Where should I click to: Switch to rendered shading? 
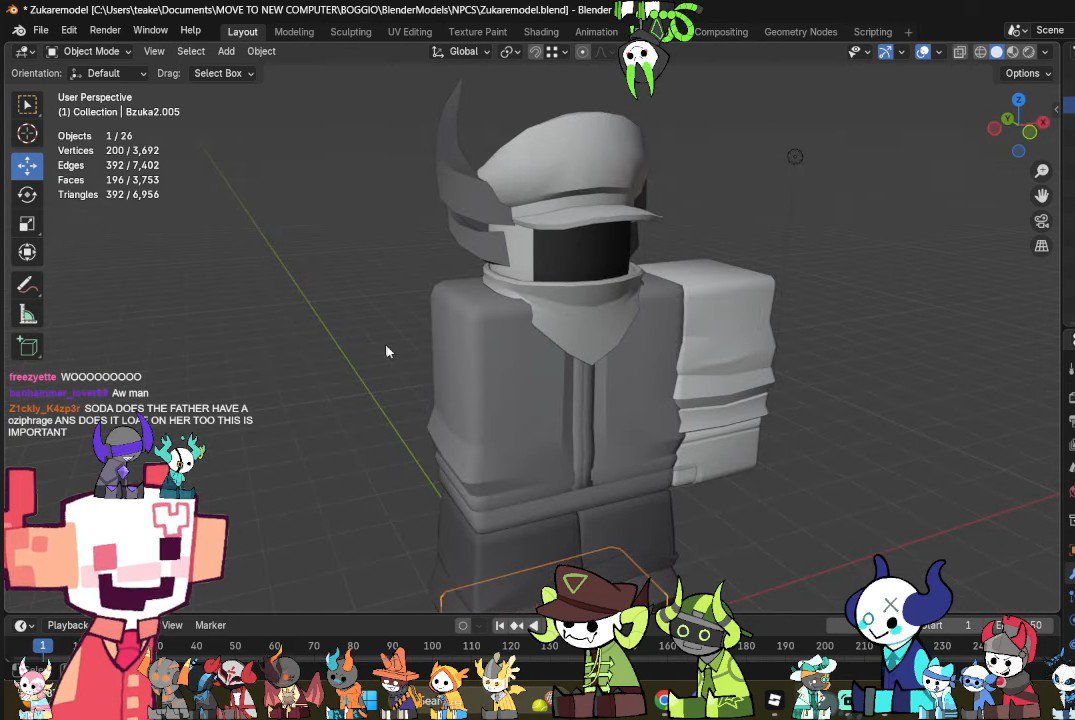pos(1029,52)
